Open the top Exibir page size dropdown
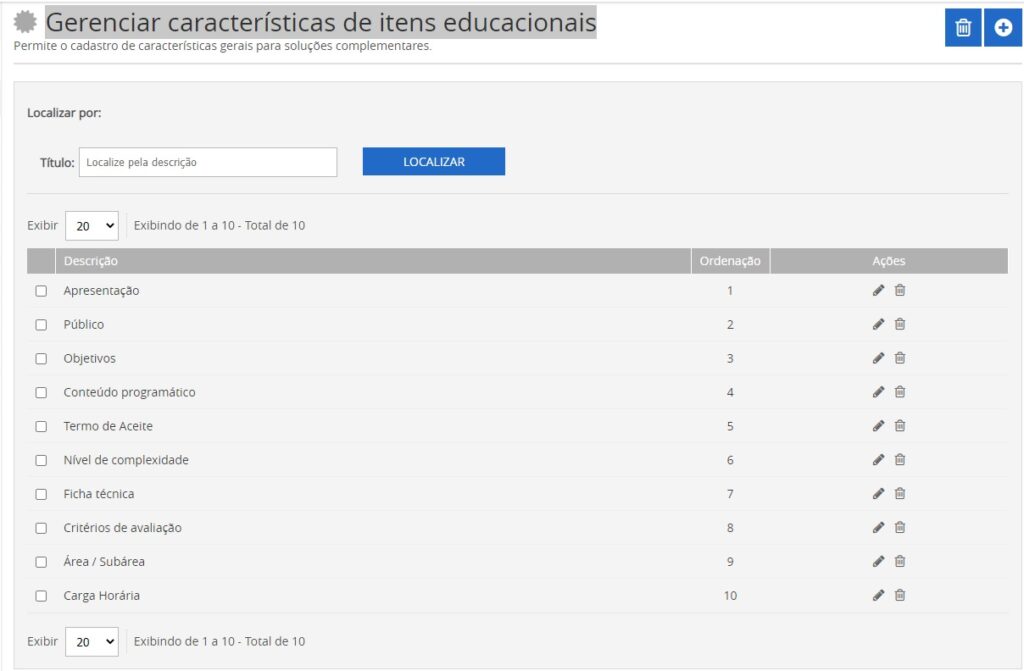This screenshot has height=671, width=1024. click(92, 226)
